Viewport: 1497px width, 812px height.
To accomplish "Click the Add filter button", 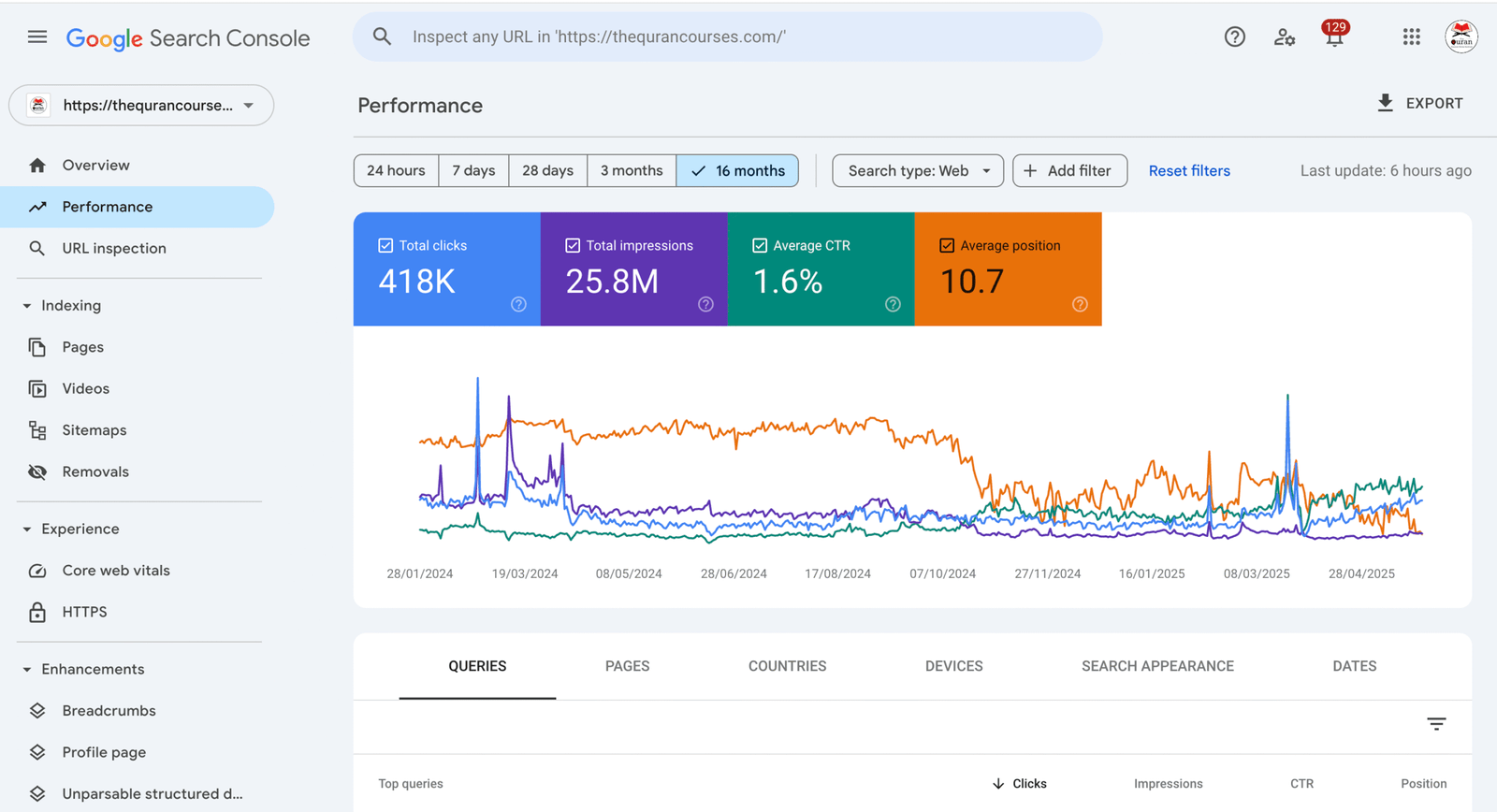I will pos(1069,170).
